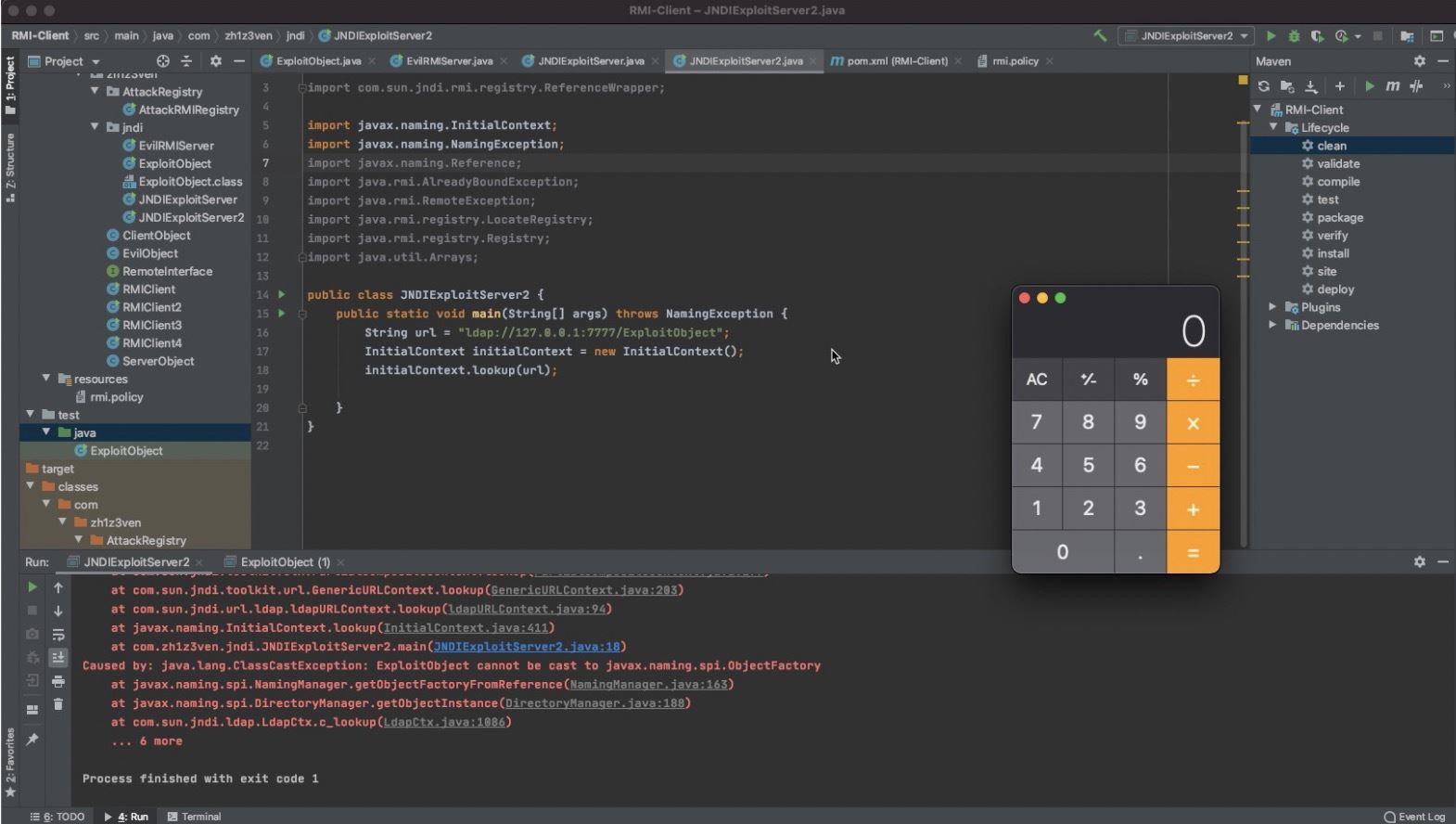
Task: Select EvilRMIServer in project tree
Action: click(x=175, y=146)
